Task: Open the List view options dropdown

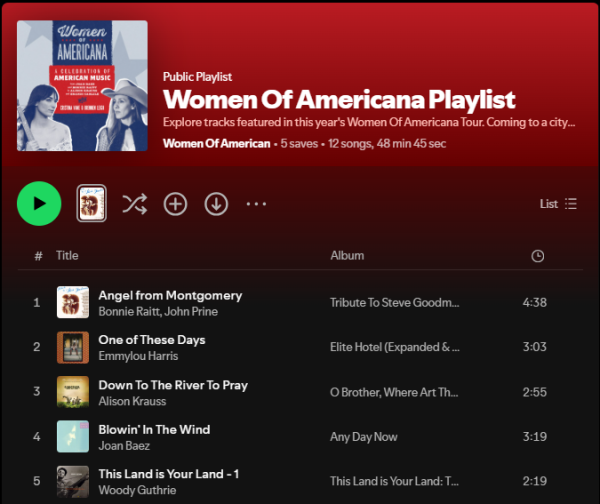Action: 558,204
